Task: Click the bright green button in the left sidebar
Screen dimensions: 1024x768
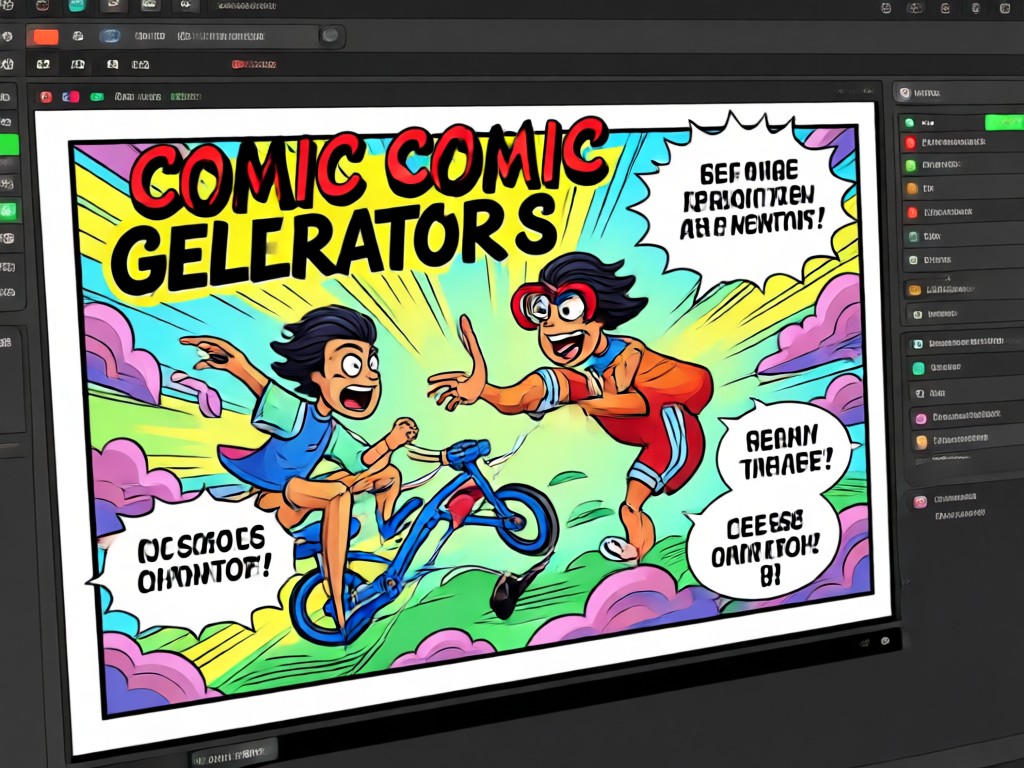Action: coord(9,145)
